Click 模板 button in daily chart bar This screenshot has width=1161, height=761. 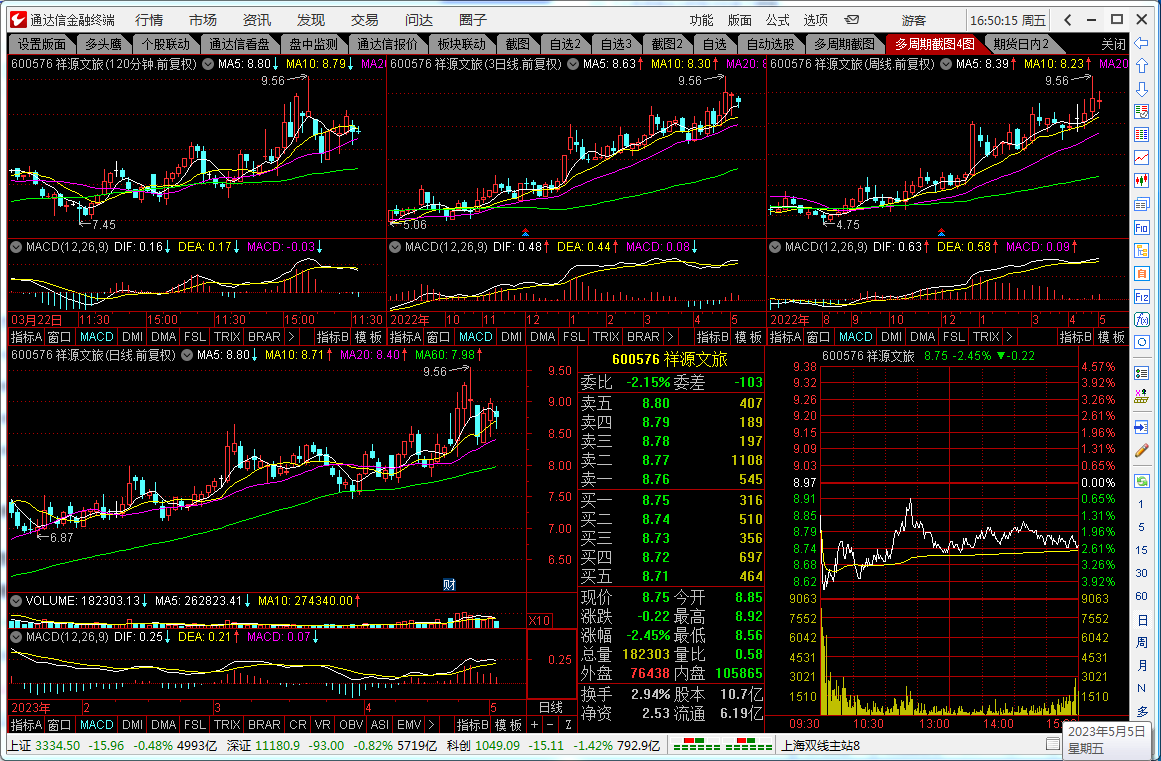(x=508, y=725)
